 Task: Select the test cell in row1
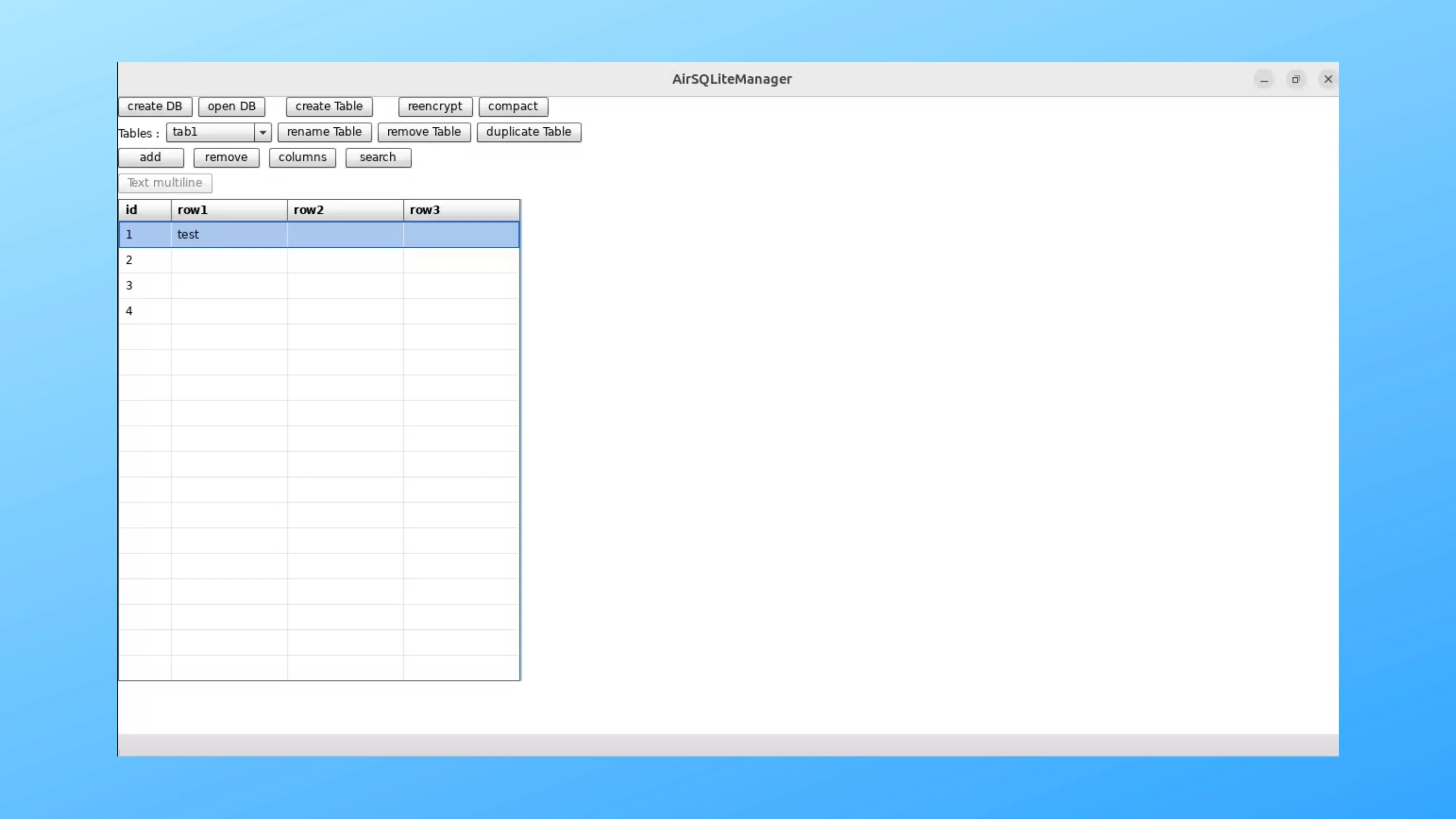click(229, 234)
